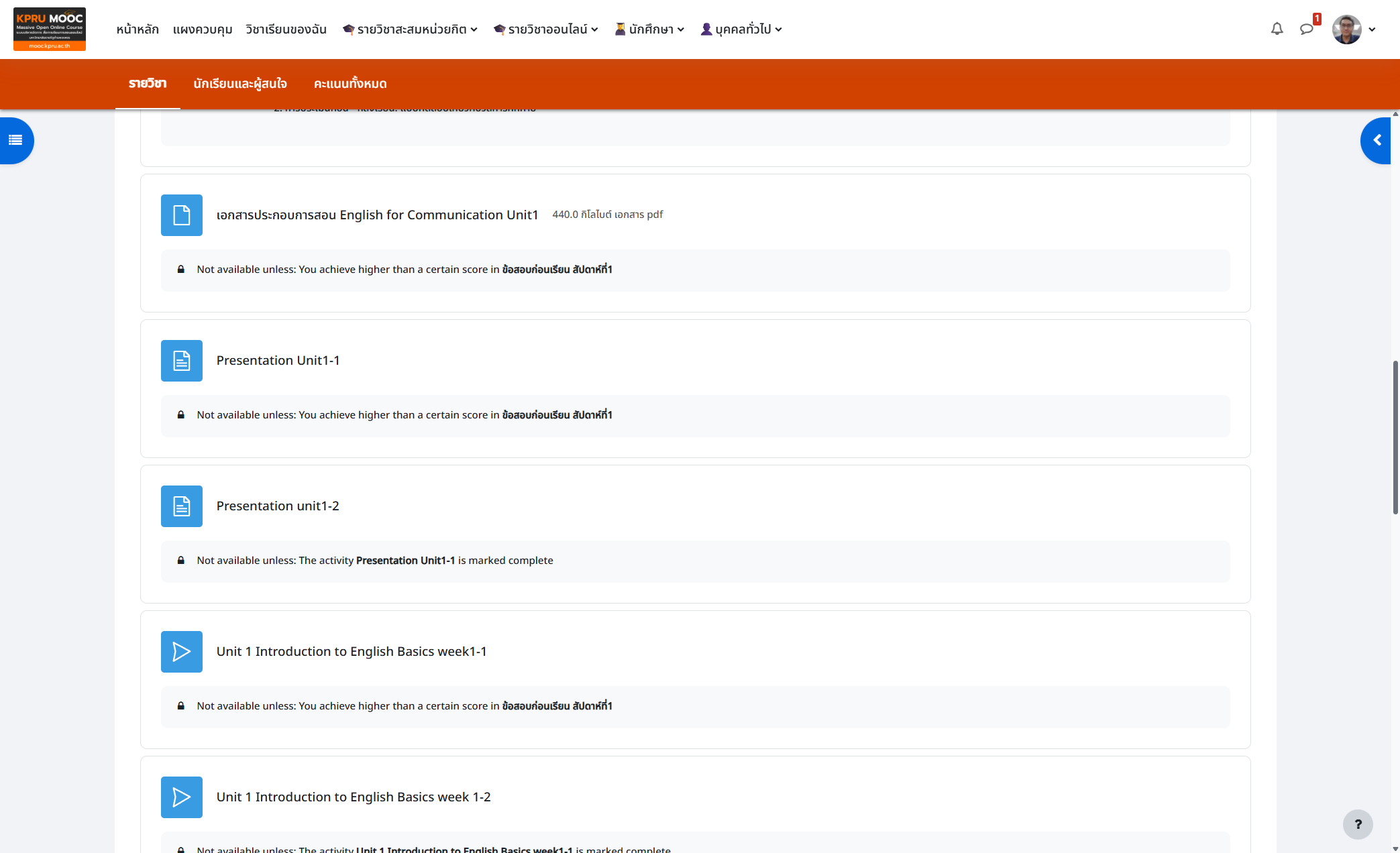Click the lock icon under the PDF document
Image resolution: width=1400 pixels, height=853 pixels.
coord(180,269)
